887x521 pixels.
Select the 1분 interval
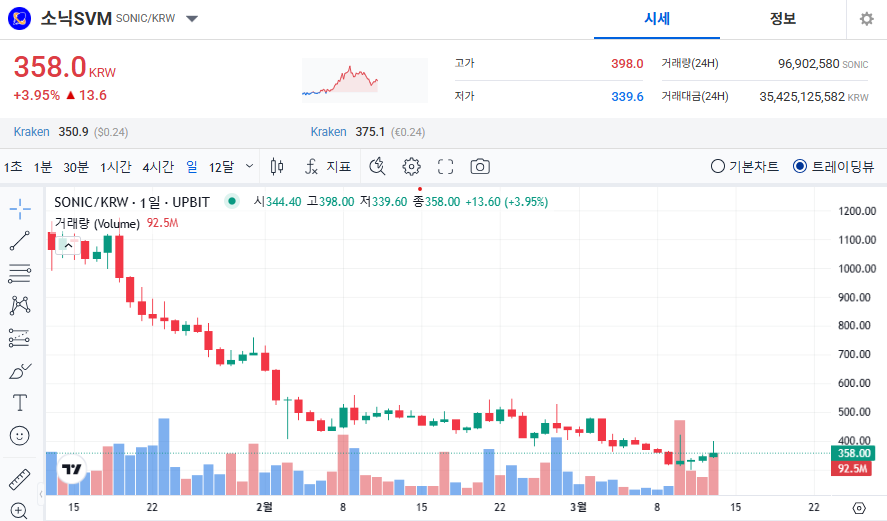pyautogui.click(x=42, y=167)
